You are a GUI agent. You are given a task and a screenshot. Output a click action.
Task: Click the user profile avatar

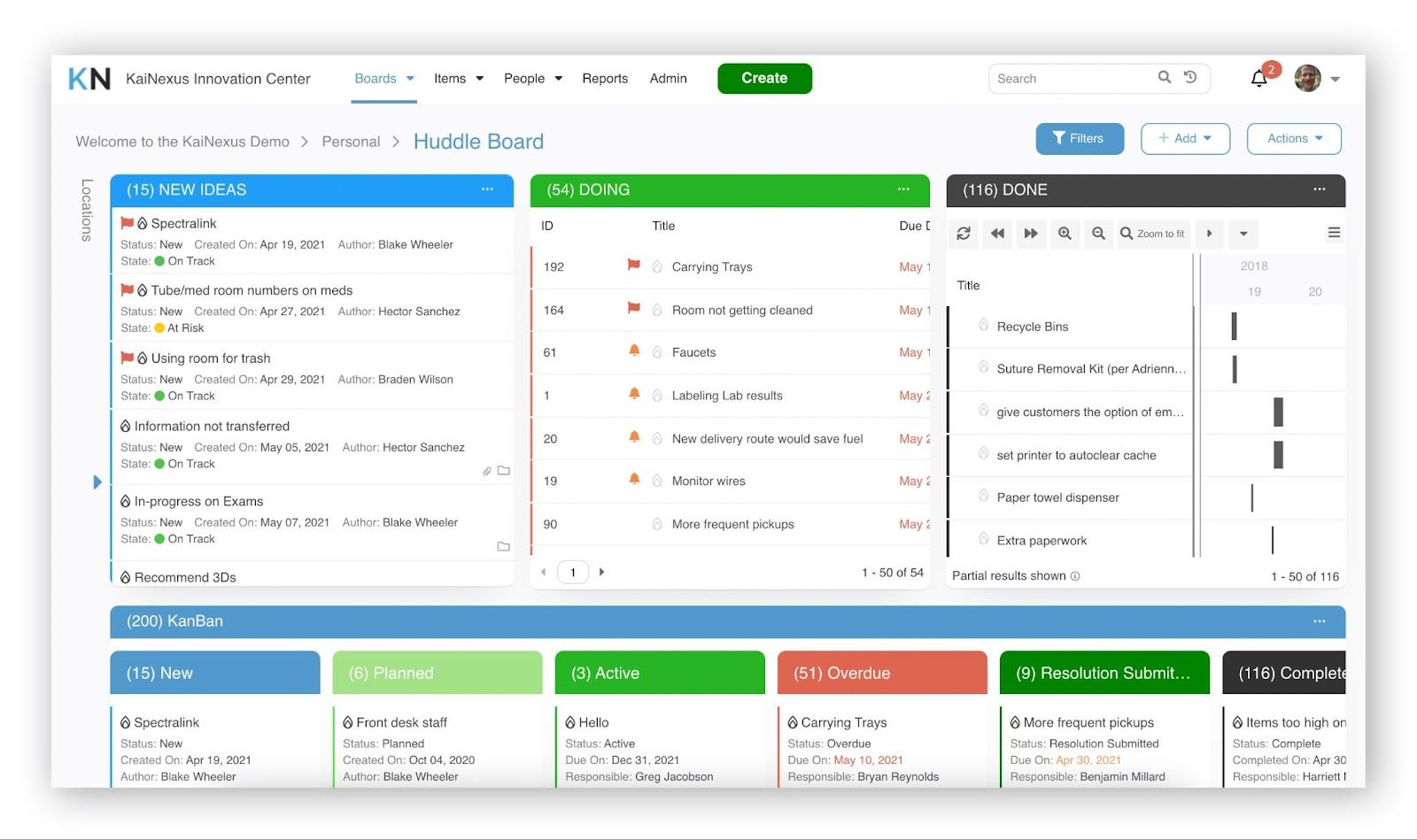[1307, 78]
